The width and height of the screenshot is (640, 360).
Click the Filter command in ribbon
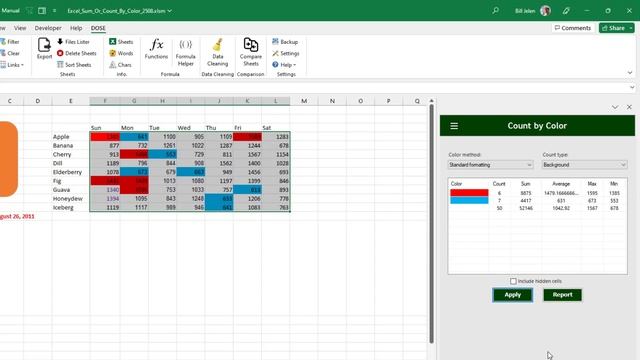(10, 42)
